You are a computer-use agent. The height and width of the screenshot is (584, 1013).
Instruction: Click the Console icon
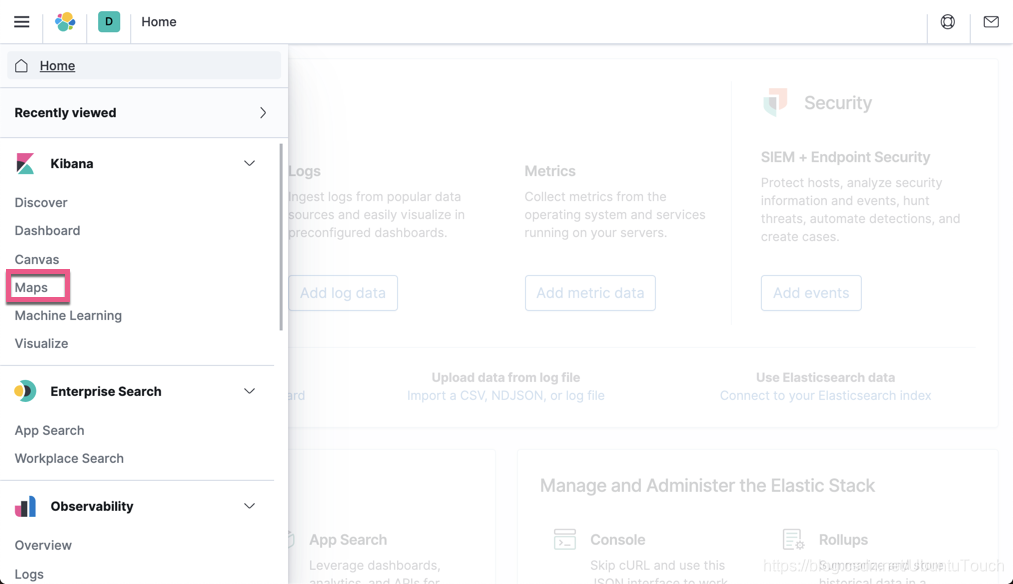pyautogui.click(x=565, y=539)
